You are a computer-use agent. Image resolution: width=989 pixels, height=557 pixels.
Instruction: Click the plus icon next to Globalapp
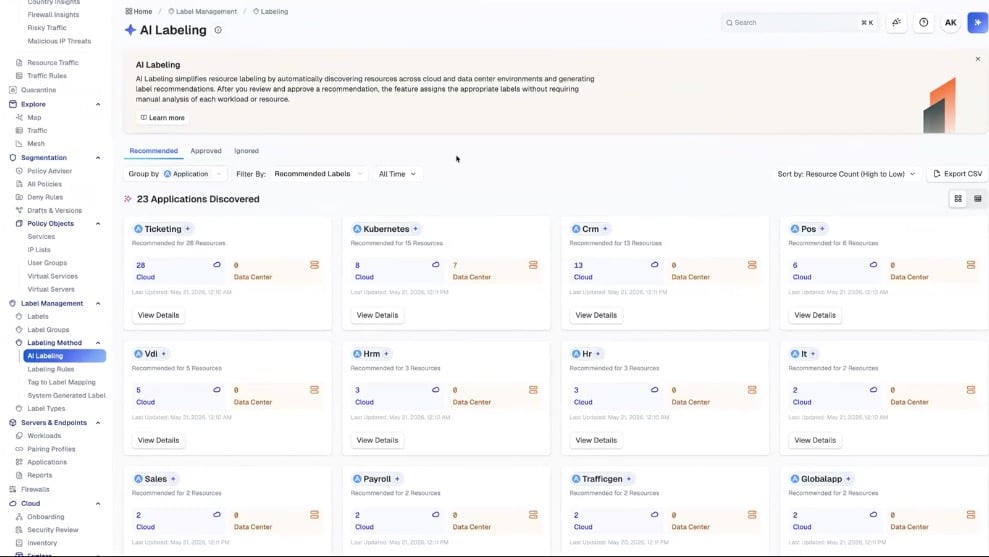[x=848, y=479]
